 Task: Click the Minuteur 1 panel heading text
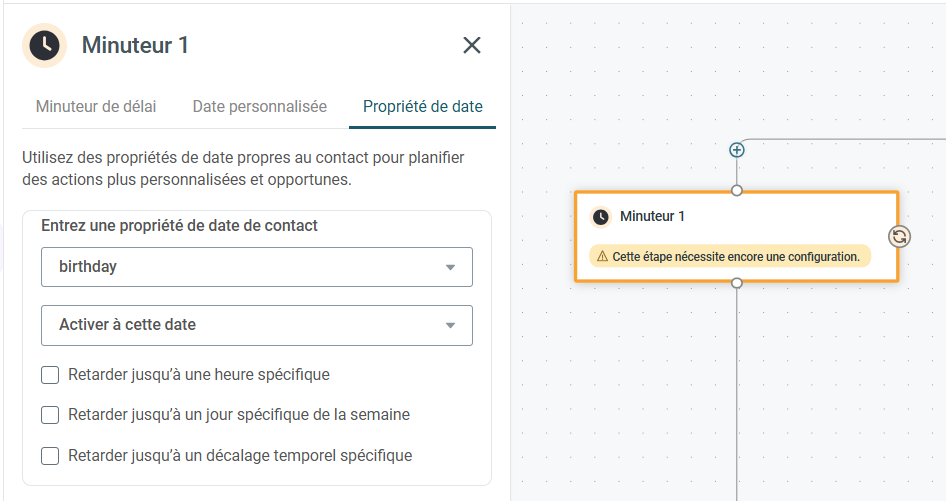135,45
